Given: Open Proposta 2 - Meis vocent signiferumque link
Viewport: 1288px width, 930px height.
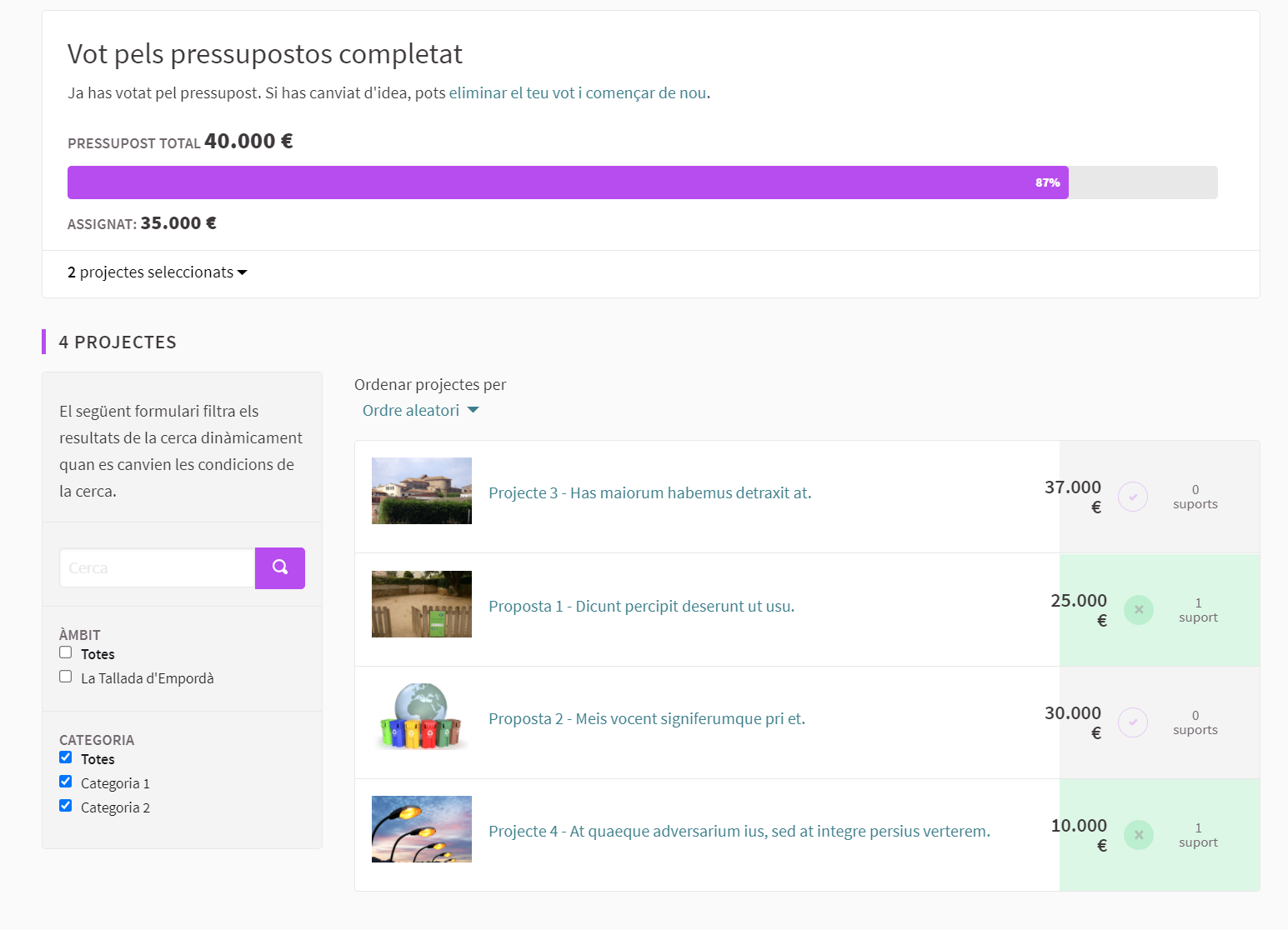Looking at the screenshot, I should click(647, 719).
